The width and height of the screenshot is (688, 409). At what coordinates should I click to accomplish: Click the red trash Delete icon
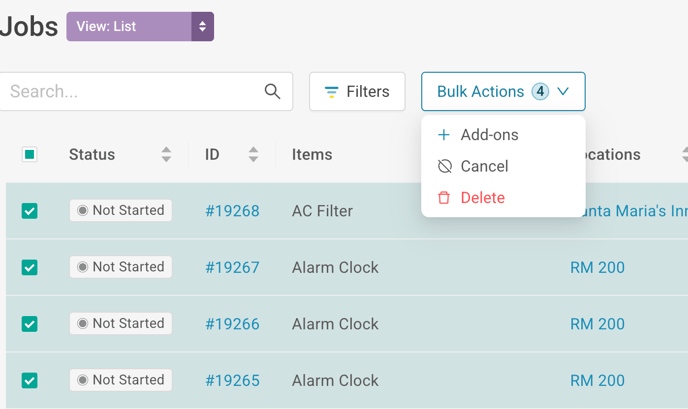pos(444,198)
